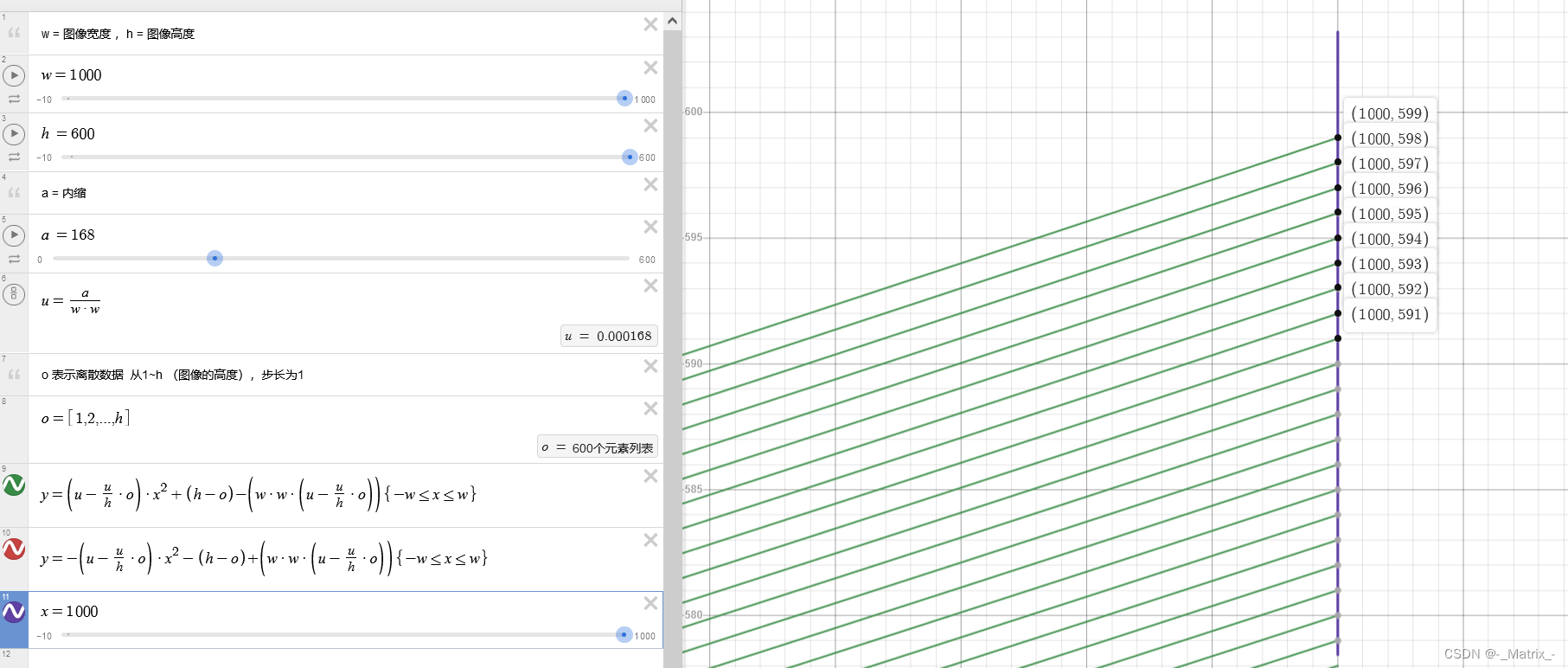
Task: Toggle visibility of red parabola expression
Action: click(x=14, y=549)
